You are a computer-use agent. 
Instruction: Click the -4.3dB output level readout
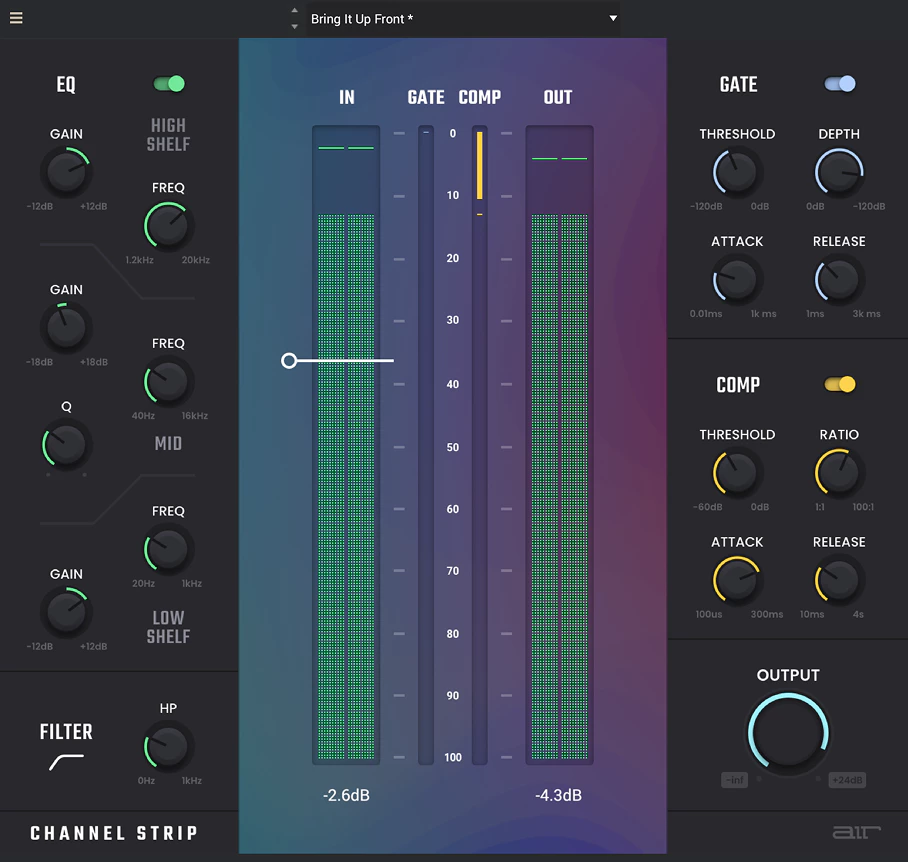tap(557, 795)
